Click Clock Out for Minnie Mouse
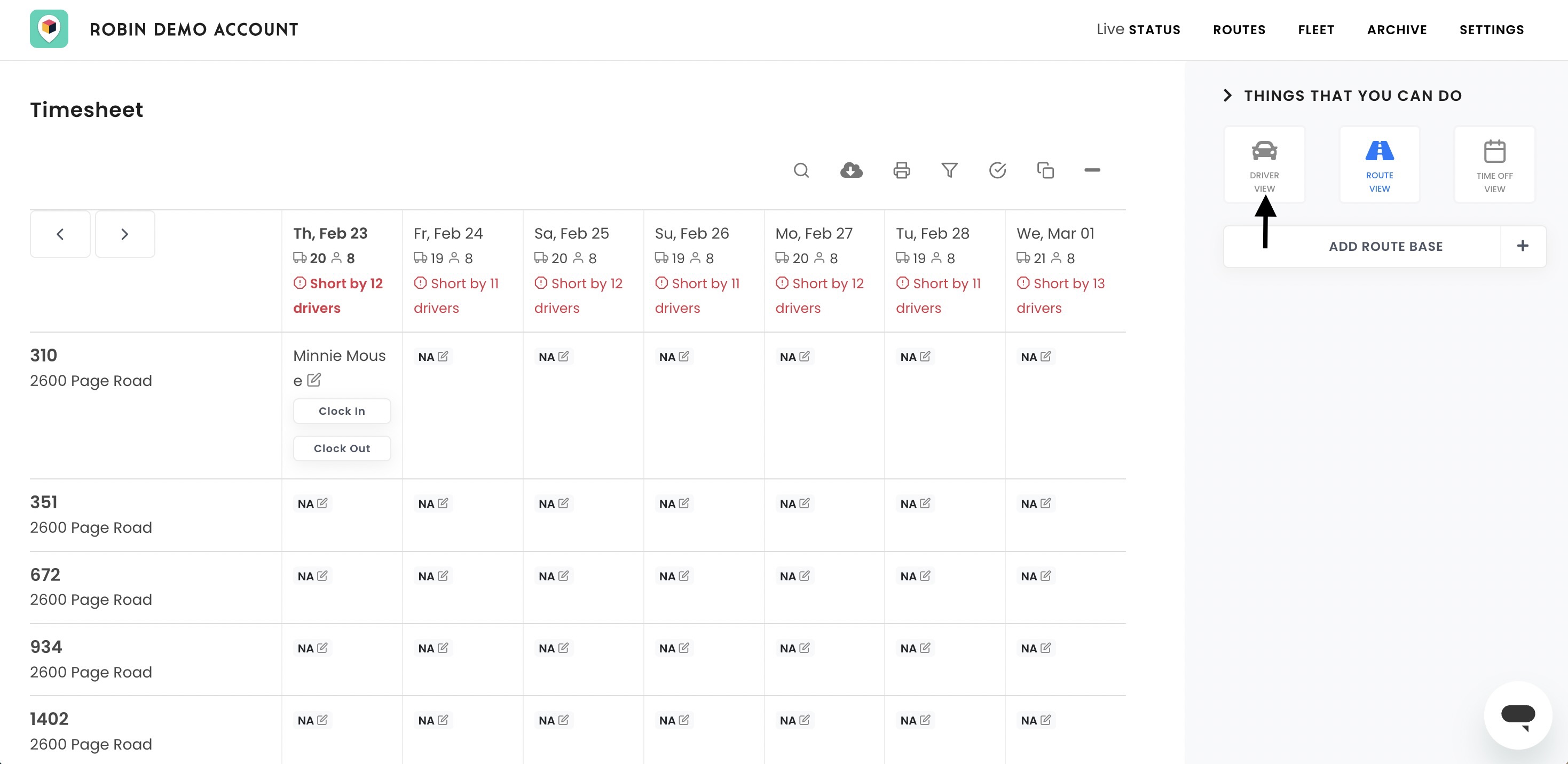The image size is (1568, 764). tap(342, 448)
